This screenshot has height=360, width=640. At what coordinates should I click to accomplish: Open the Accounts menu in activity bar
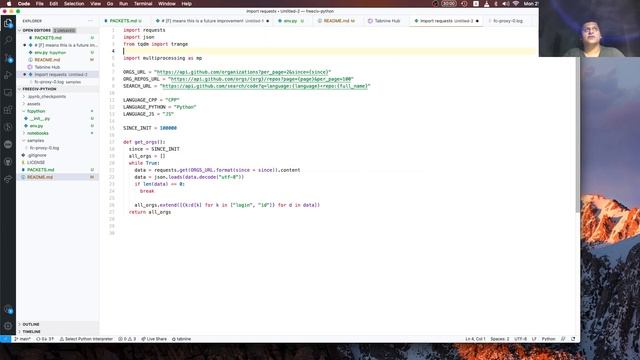[x=8, y=309]
